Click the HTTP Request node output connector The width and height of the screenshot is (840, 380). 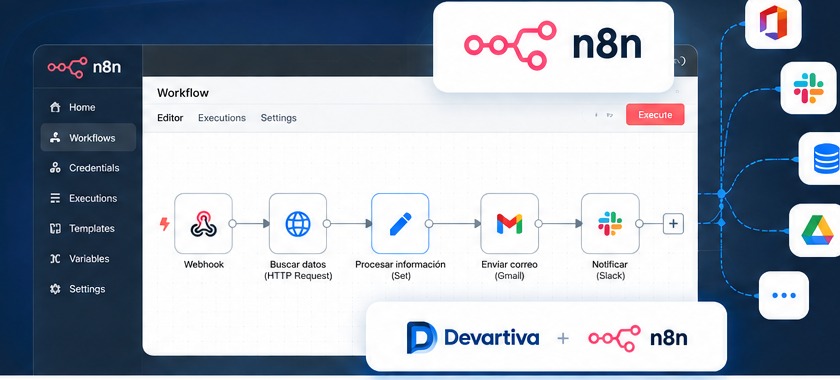pyautogui.click(x=327, y=223)
